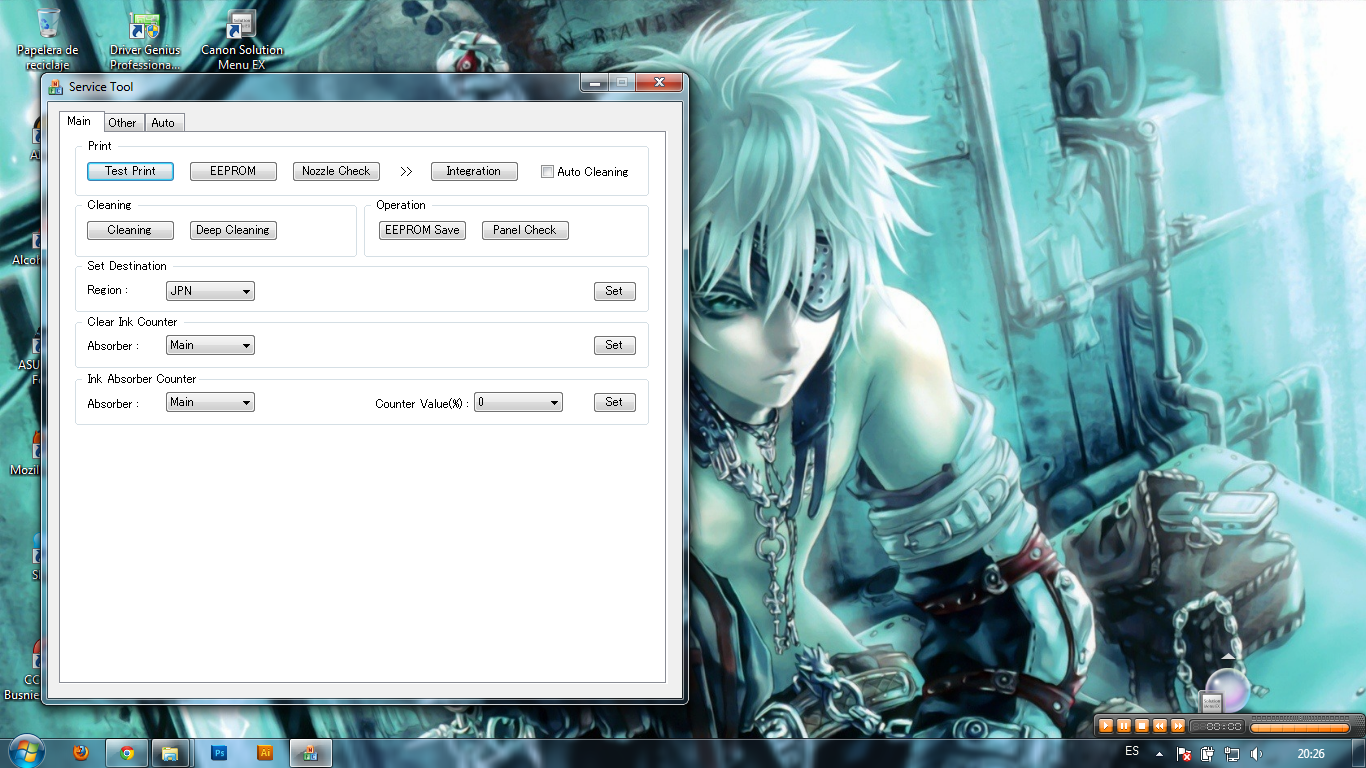Launch Photoshop from the taskbar
1366x768 pixels.
pos(219,753)
